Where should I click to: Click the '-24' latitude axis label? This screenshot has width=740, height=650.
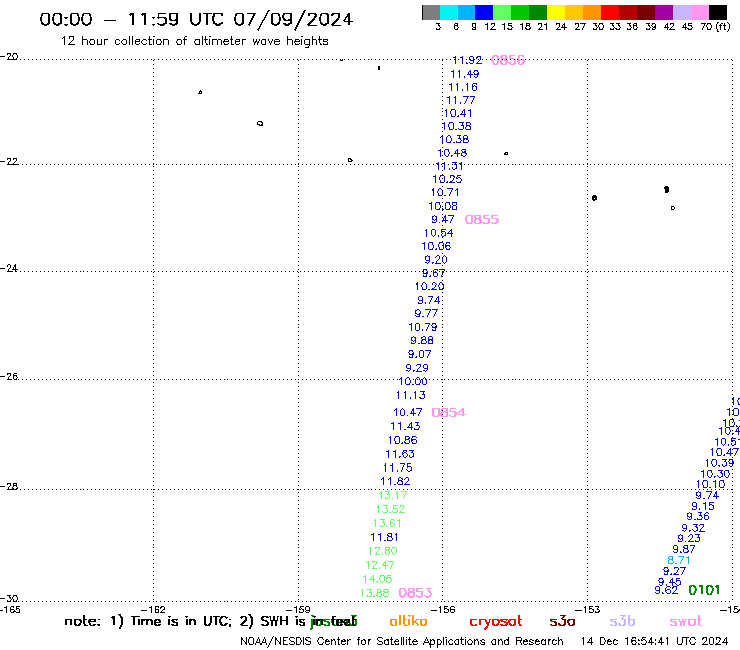pyautogui.click(x=9, y=268)
